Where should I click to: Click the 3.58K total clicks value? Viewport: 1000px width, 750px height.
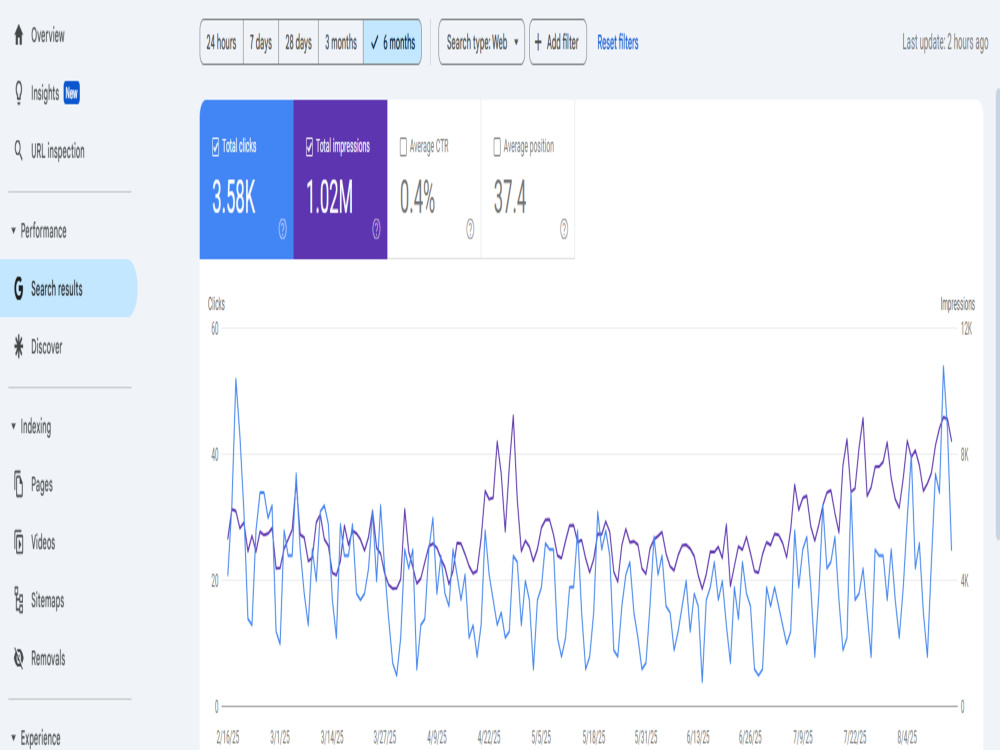233,196
